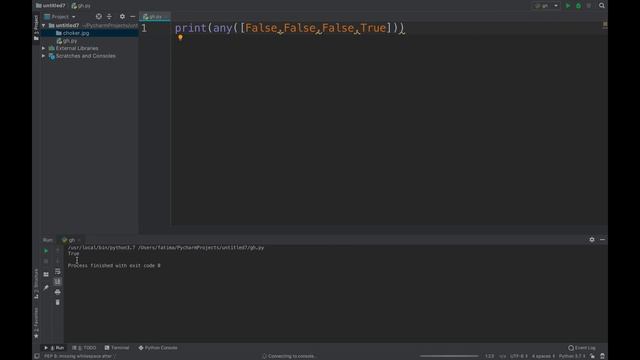Collapse the untitled7 project root
The image size is (640, 360).
(x=44, y=25)
